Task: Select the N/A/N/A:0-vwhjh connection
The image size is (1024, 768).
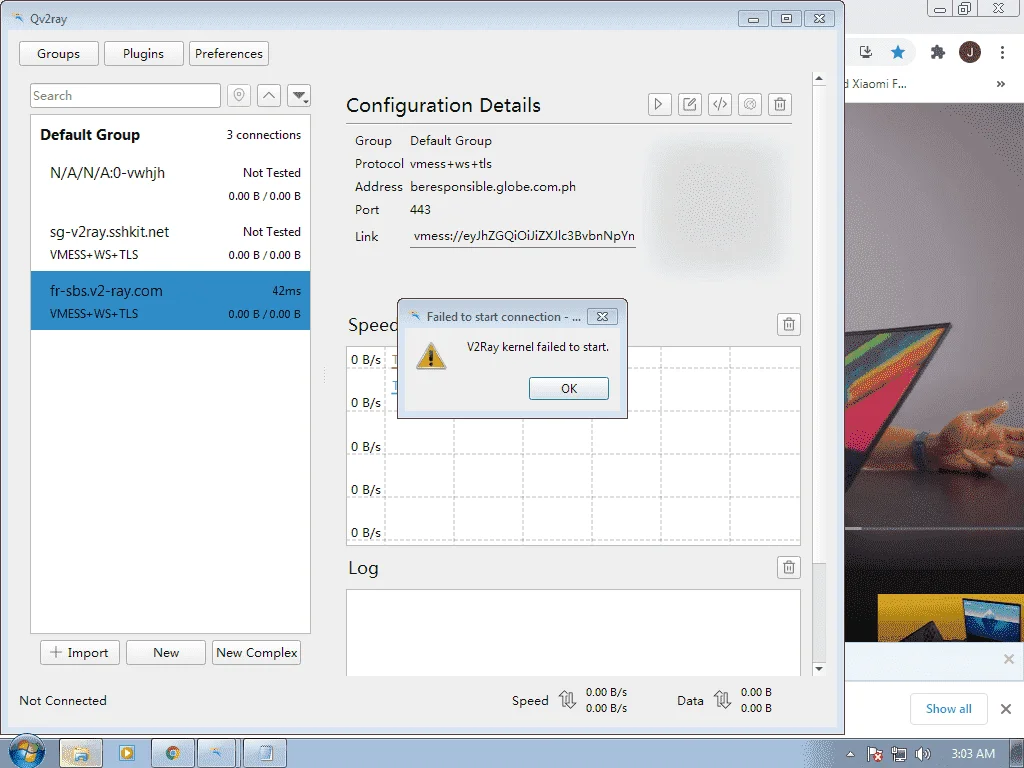Action: click(170, 183)
